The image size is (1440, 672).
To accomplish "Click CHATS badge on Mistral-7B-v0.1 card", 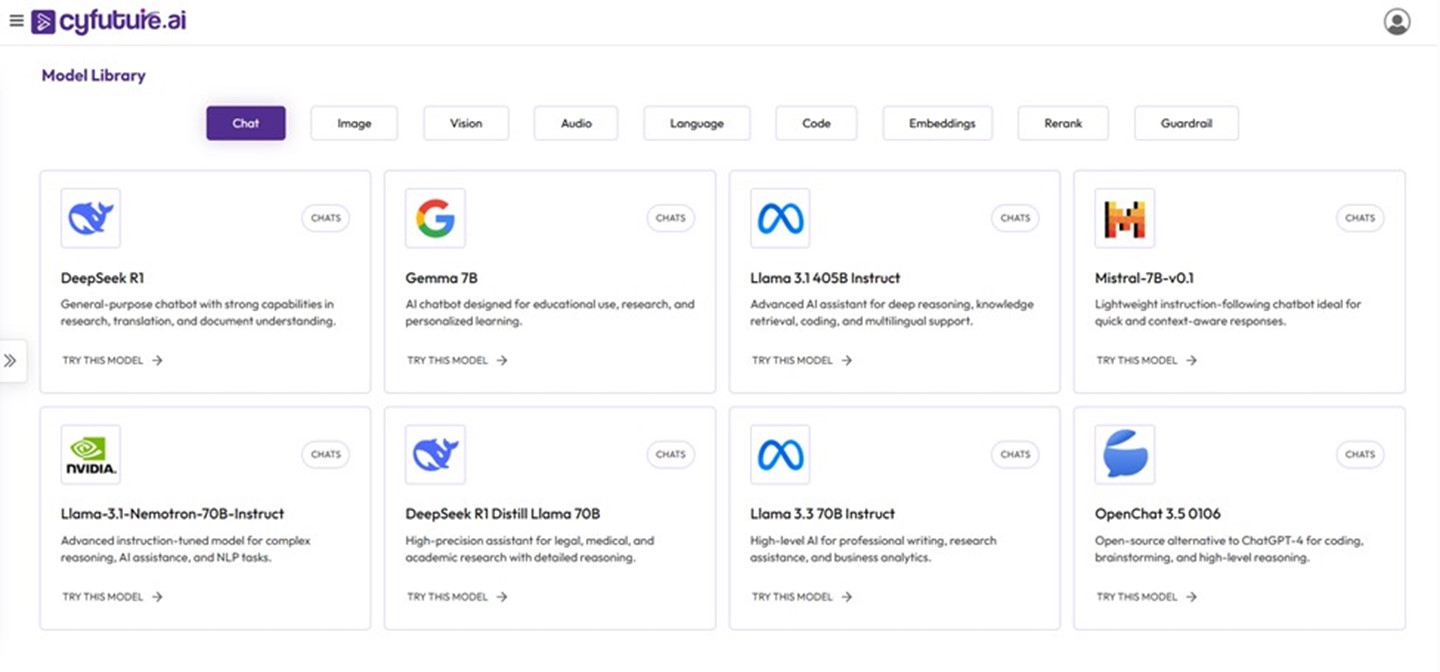I will [x=1360, y=218].
